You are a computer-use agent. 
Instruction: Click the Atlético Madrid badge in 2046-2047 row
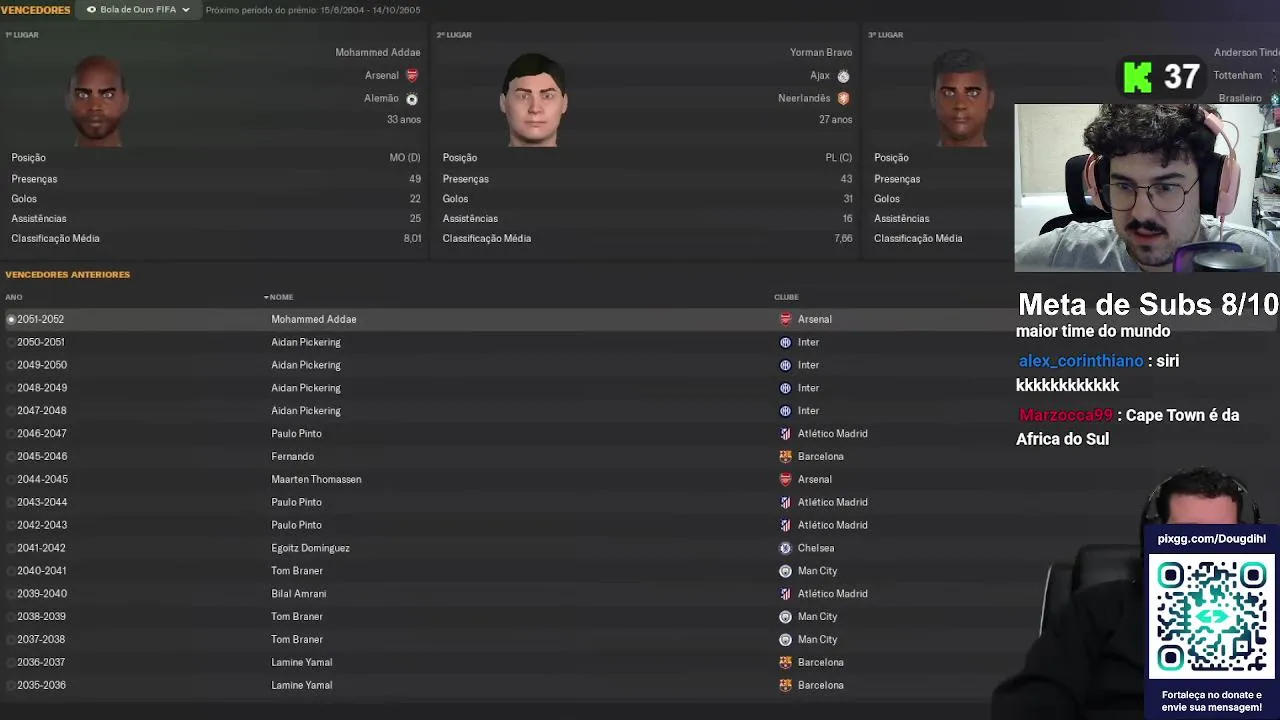pos(785,434)
